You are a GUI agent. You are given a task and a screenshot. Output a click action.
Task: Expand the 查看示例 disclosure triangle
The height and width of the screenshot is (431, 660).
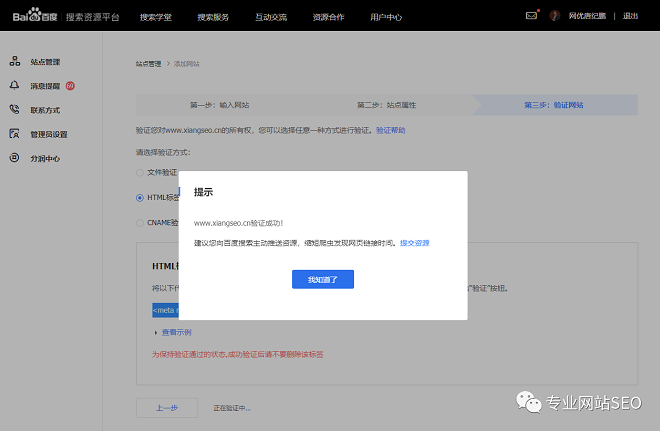156,333
